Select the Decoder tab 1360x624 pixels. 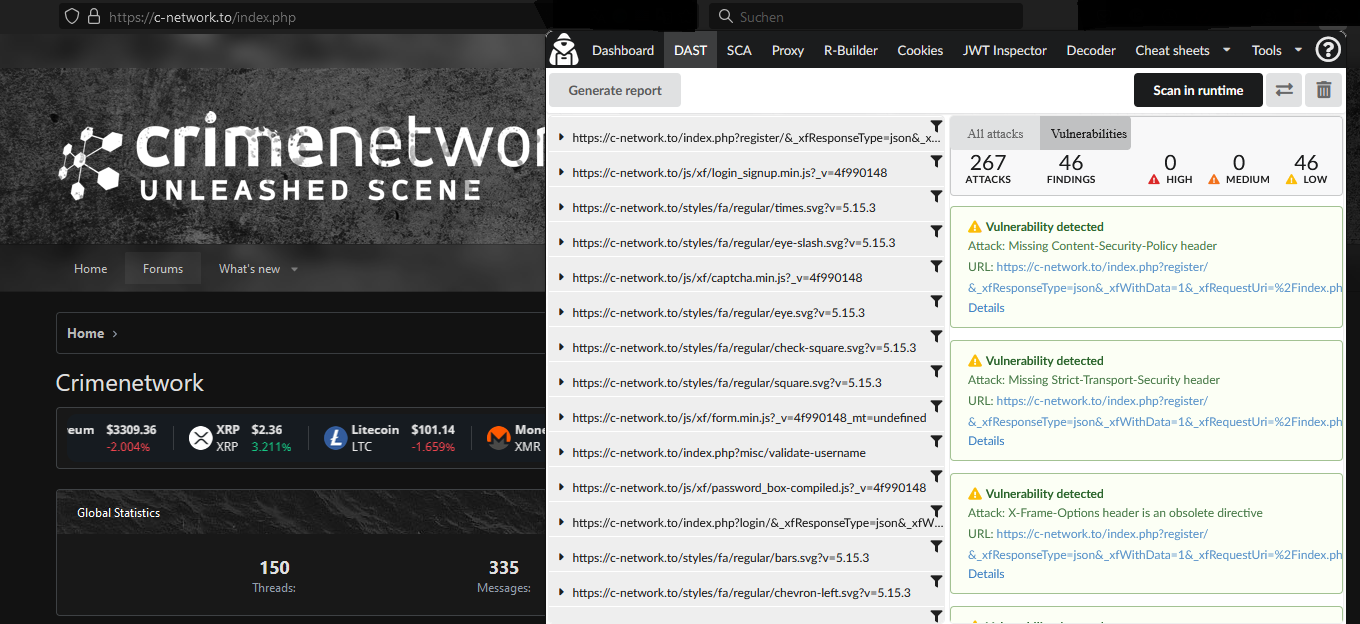[1091, 50]
